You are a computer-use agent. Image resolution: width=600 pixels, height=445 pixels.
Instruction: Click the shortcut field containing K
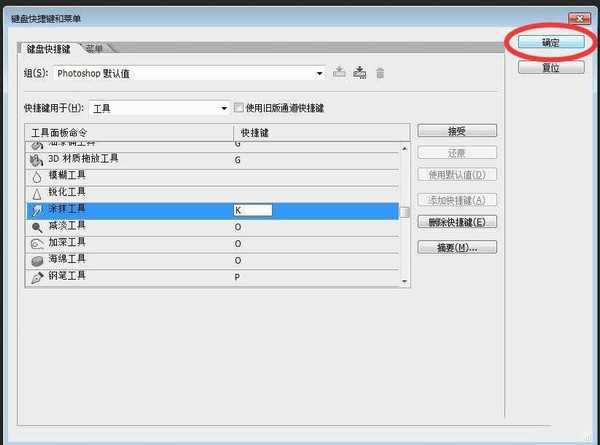coord(253,210)
